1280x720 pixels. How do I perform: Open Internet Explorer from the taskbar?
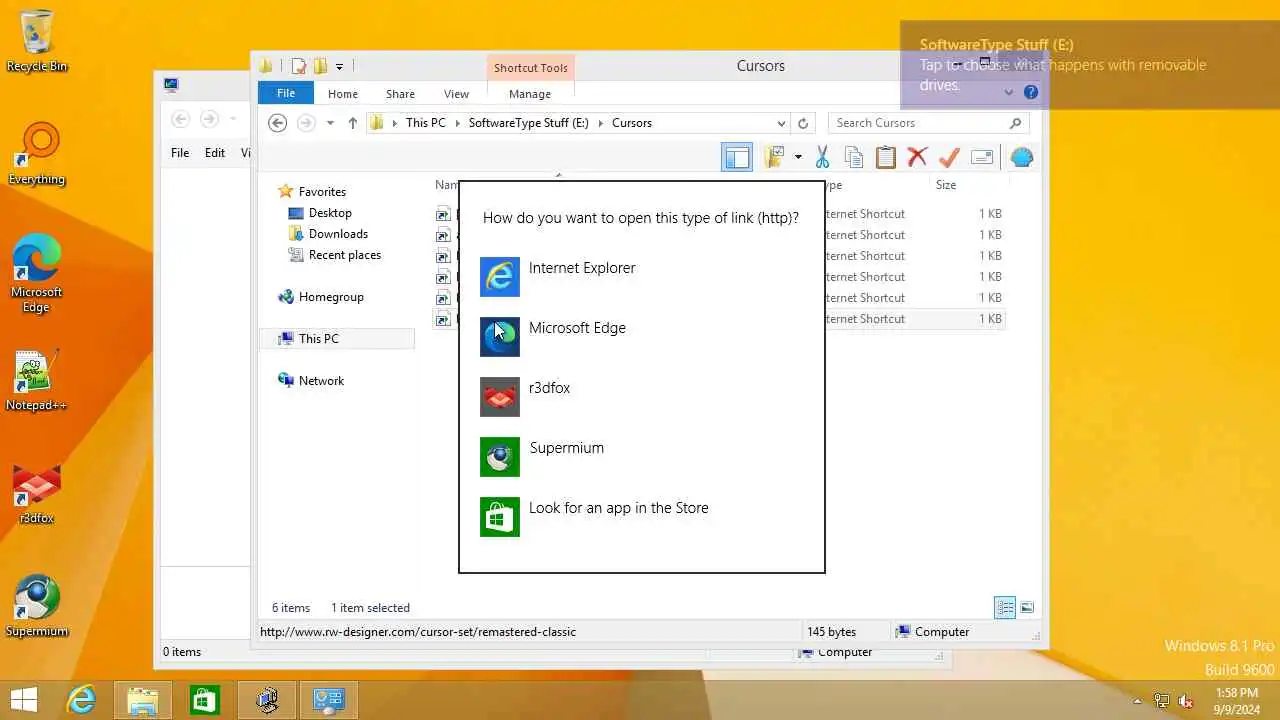click(x=80, y=700)
